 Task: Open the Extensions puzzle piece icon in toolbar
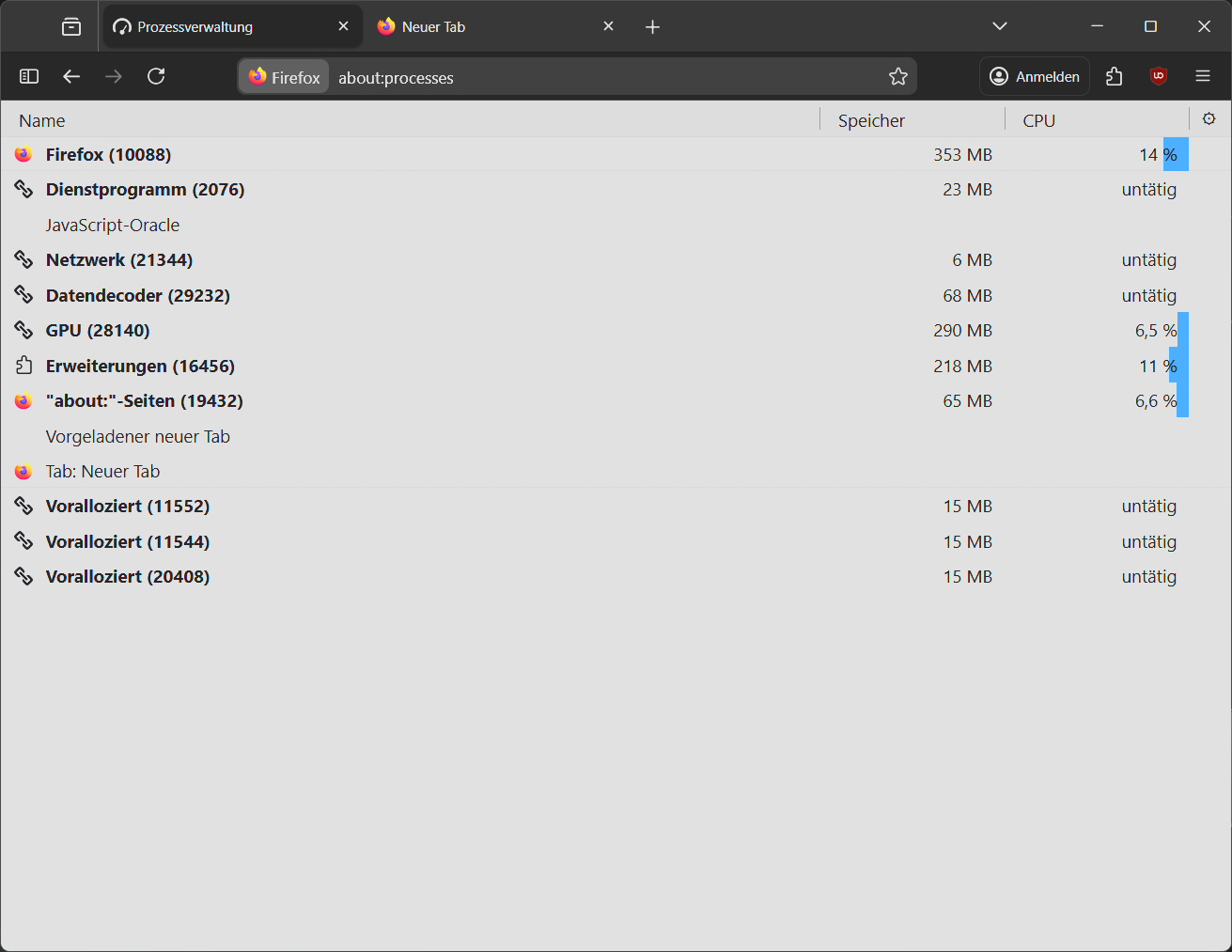[x=1114, y=76]
